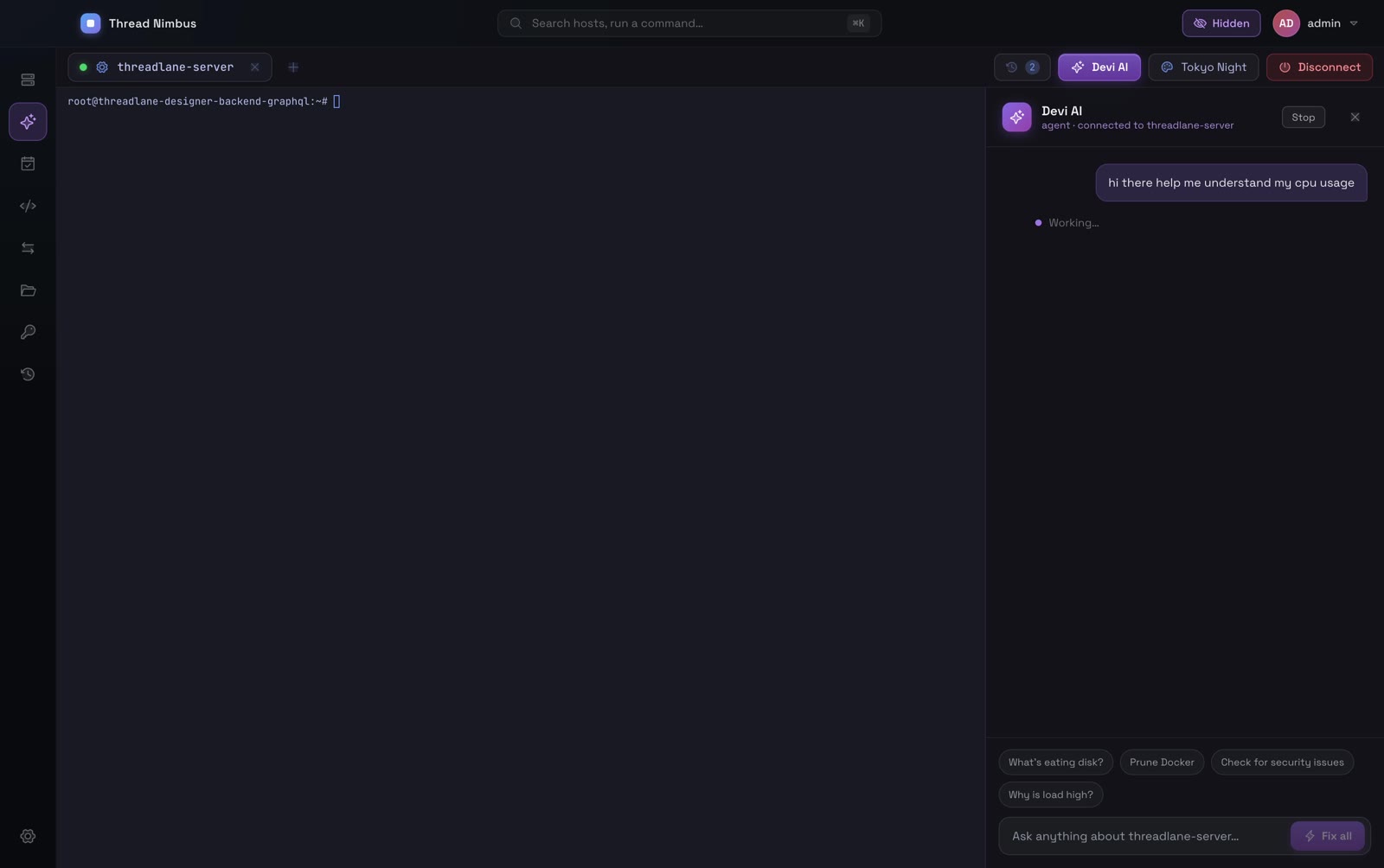Switch to the threadlane-server tab
The width and height of the screenshot is (1384, 868).
coord(170,67)
